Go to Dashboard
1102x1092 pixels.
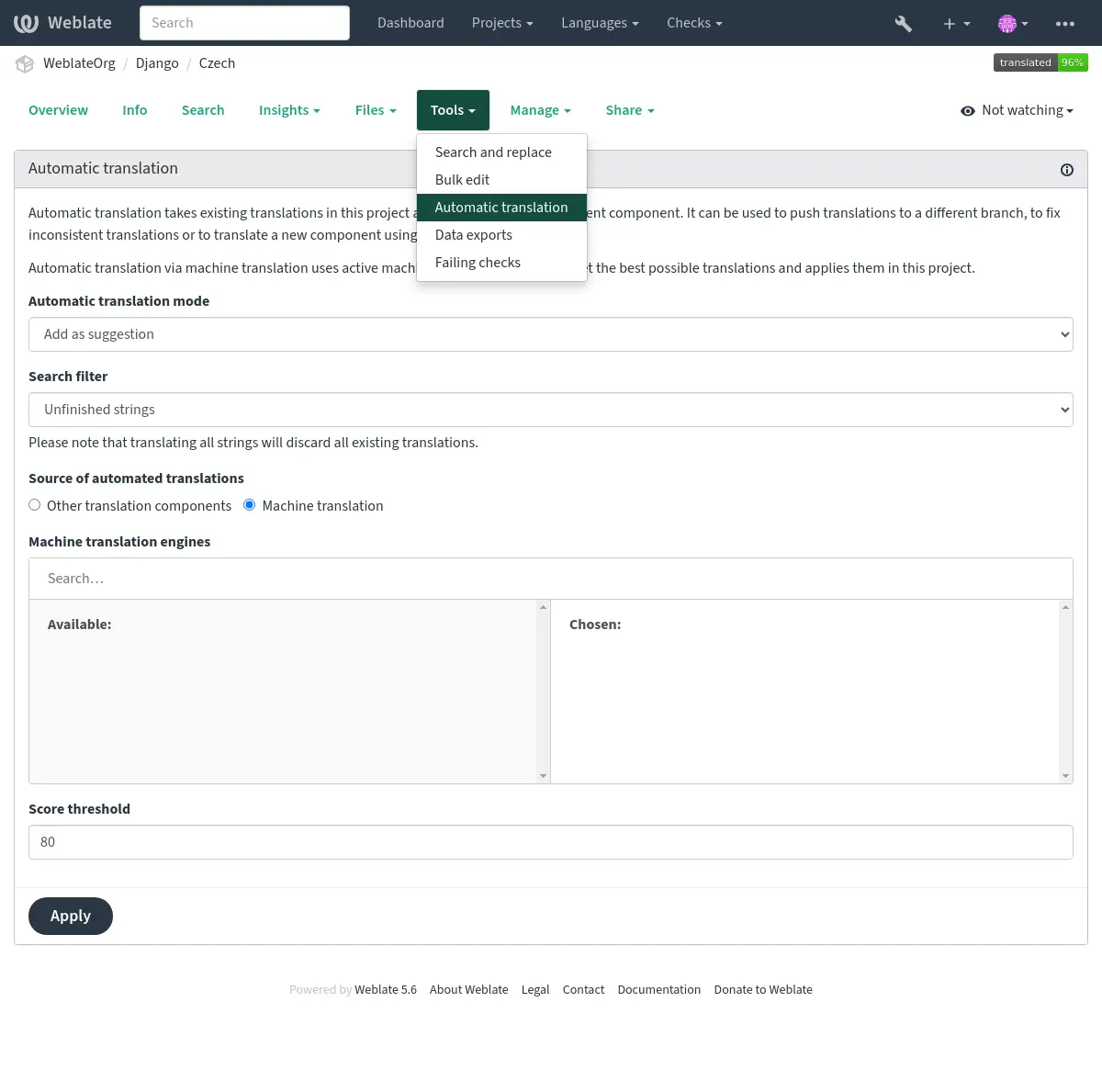click(x=410, y=23)
